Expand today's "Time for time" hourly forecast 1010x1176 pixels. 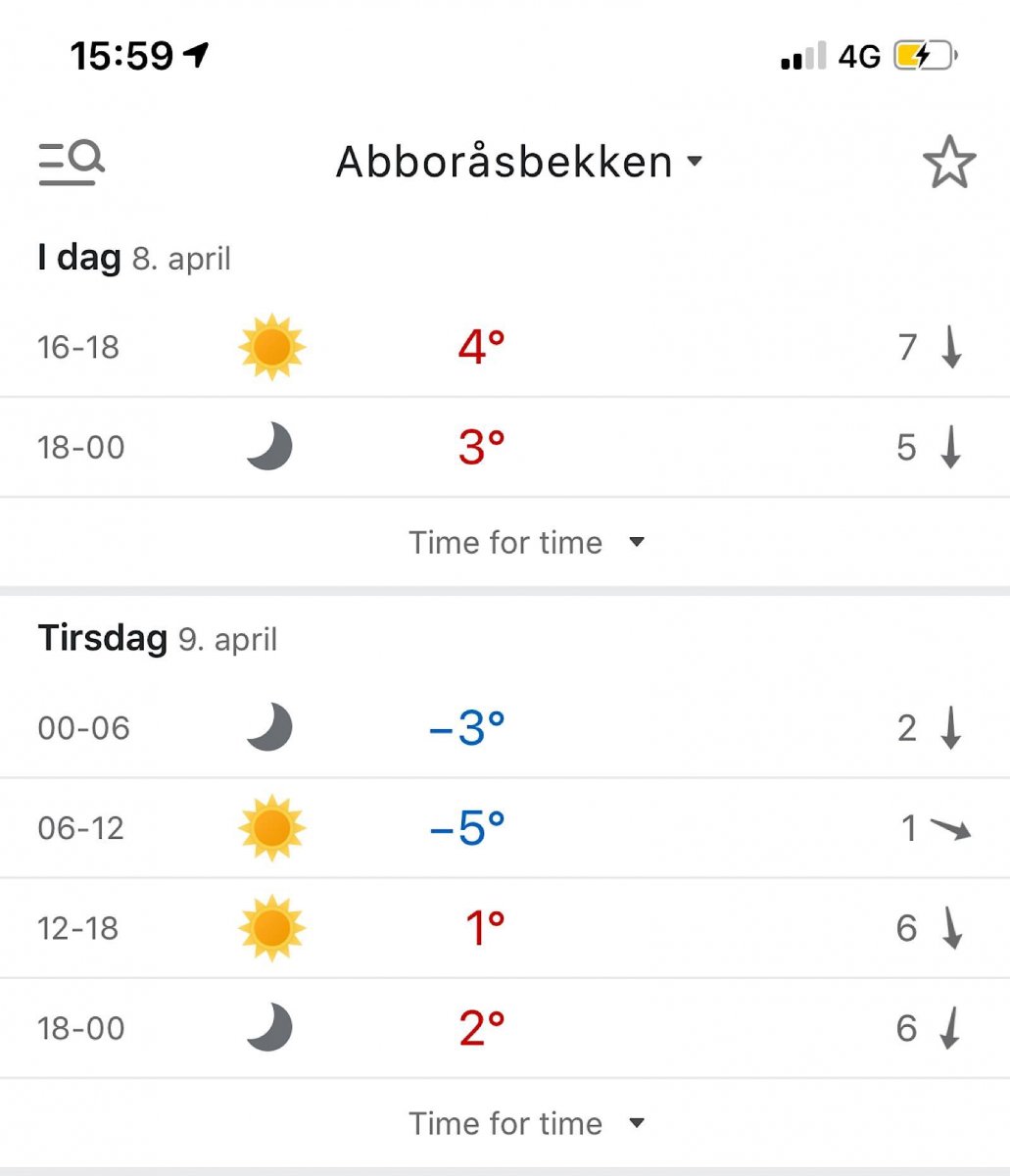526,542
